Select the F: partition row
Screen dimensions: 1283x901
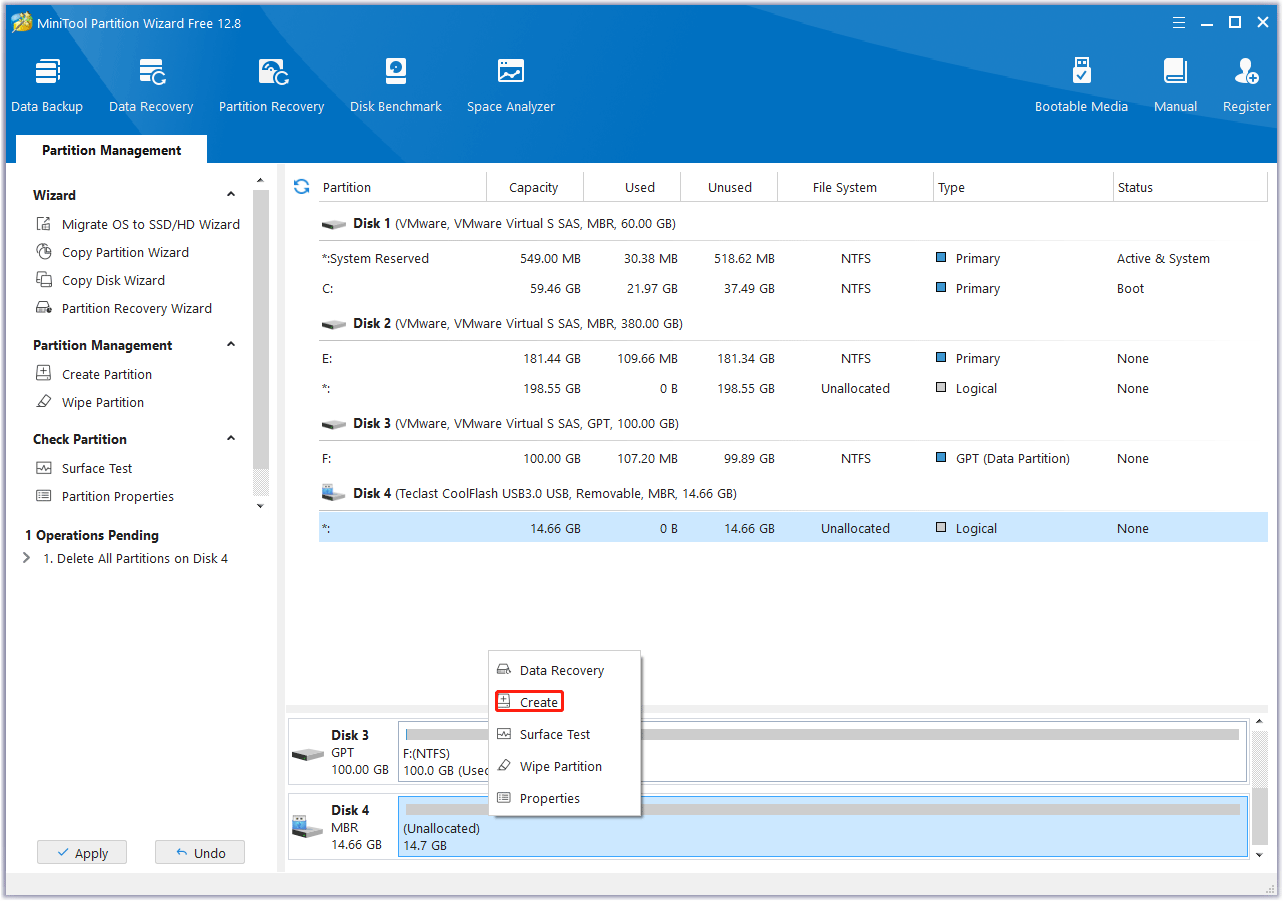[x=793, y=458]
